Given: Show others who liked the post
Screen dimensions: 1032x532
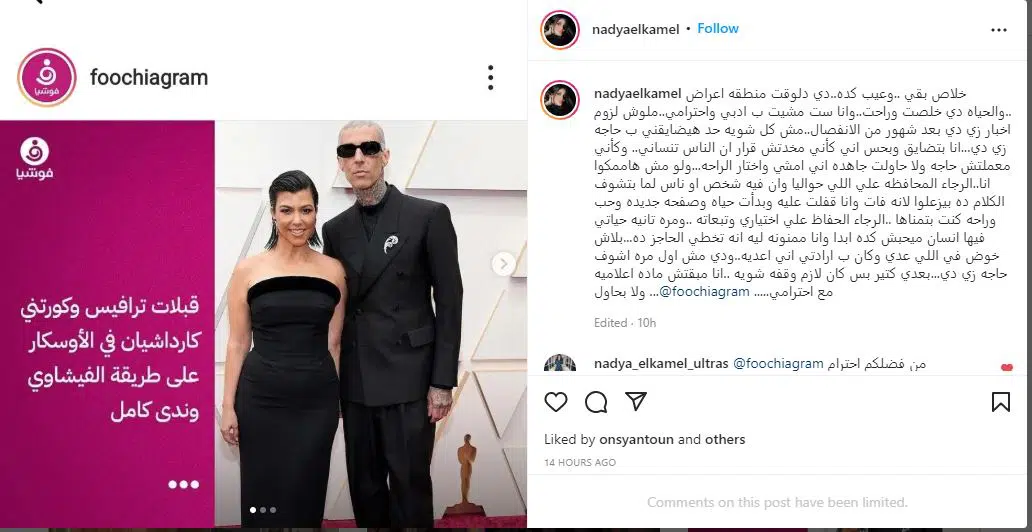Looking at the screenshot, I should (725, 439).
